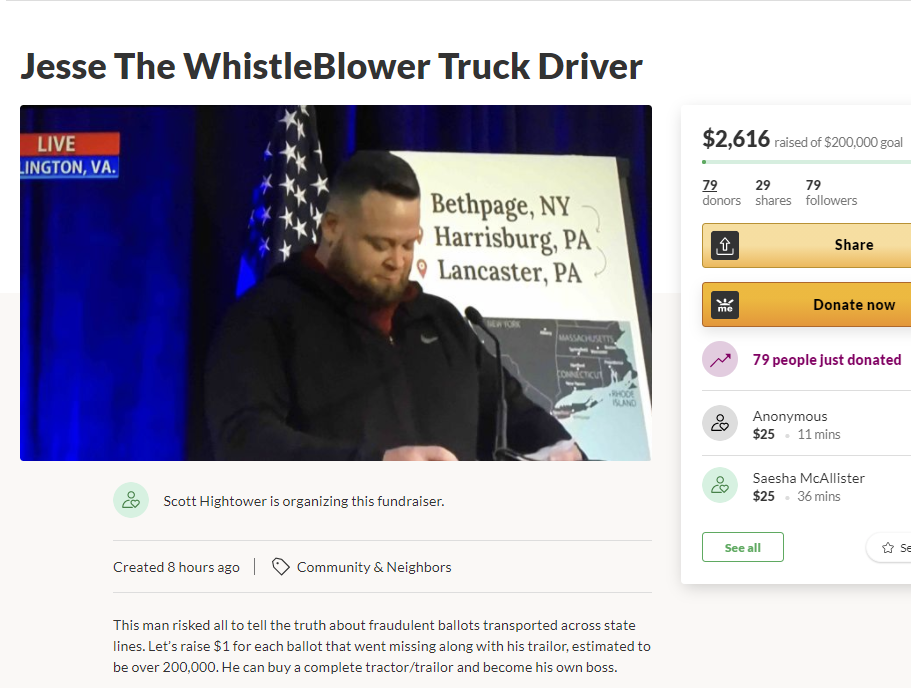The image size is (911, 688).
Task: Click the Donate now button
Action: click(x=806, y=305)
